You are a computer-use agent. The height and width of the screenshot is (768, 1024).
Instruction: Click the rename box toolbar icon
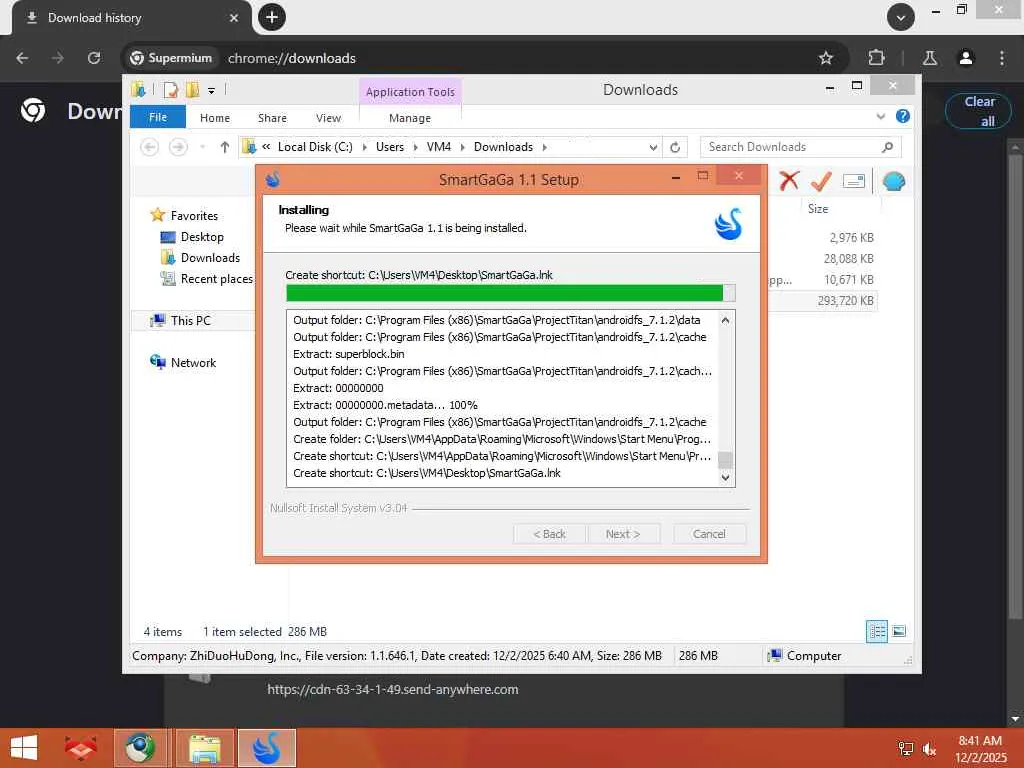coord(854,181)
